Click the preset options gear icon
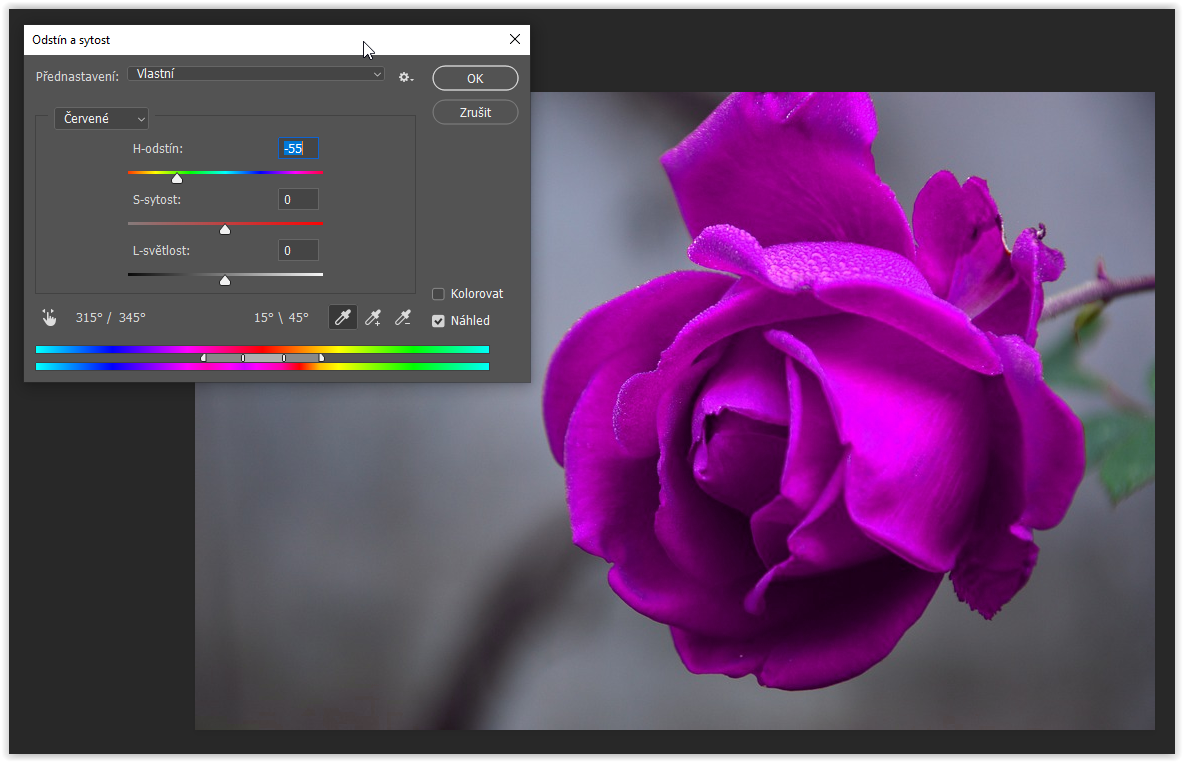Image resolution: width=1183 pixels, height=762 pixels. click(405, 77)
